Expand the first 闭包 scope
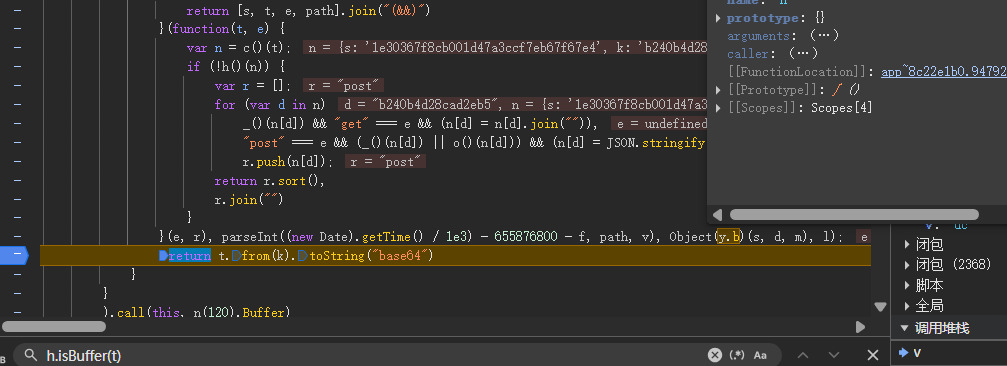This screenshot has height=366, width=1007. pos(907,244)
